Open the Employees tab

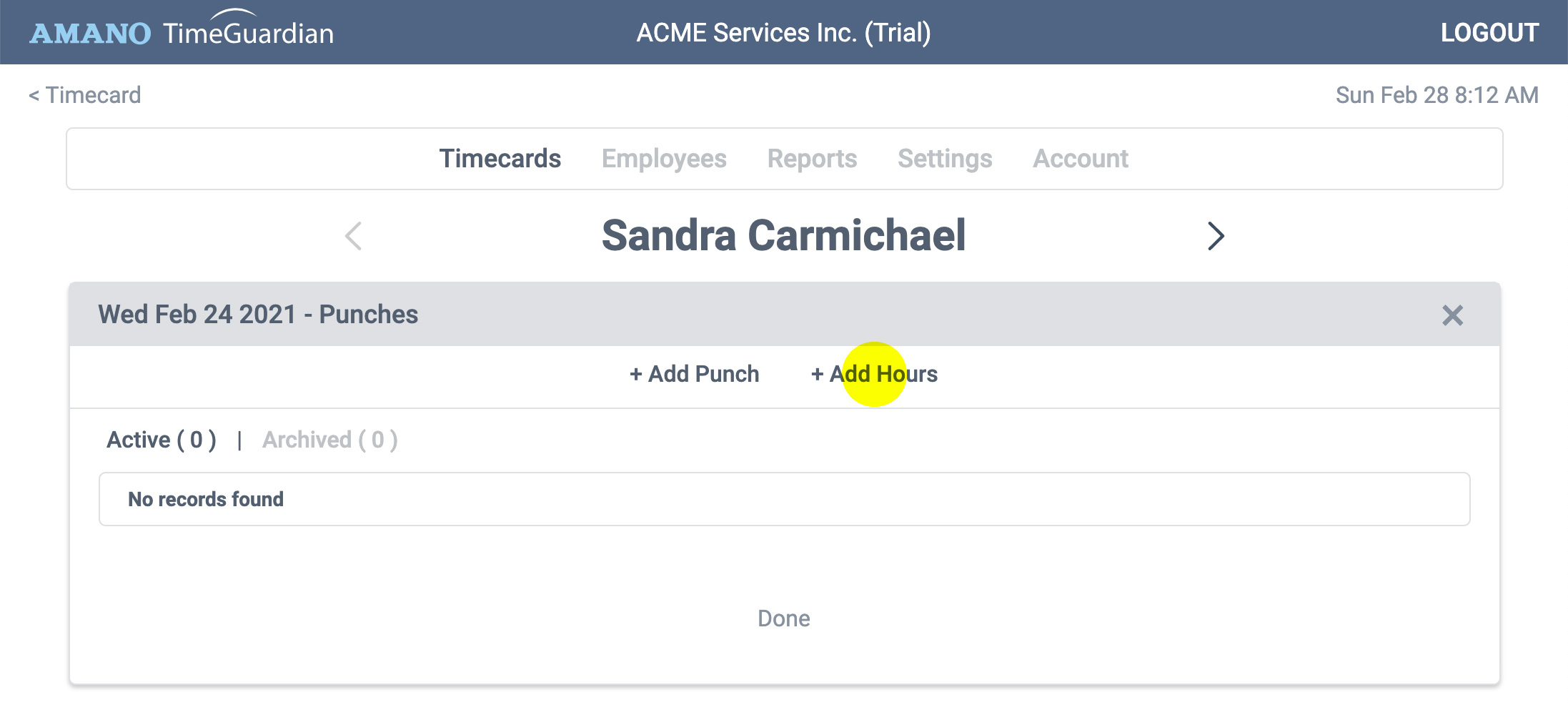point(664,159)
